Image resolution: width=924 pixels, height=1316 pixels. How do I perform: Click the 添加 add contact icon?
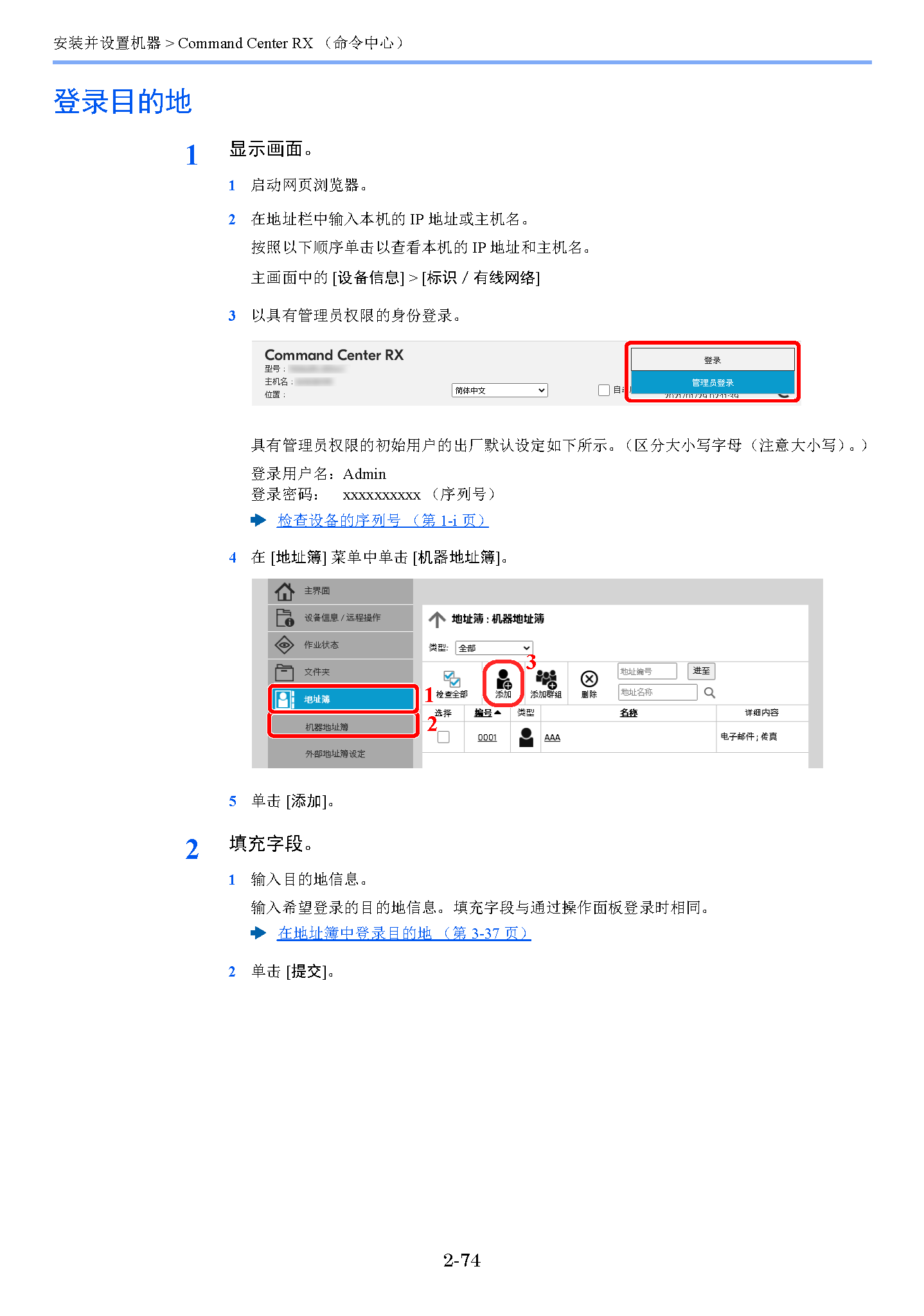pos(504,680)
